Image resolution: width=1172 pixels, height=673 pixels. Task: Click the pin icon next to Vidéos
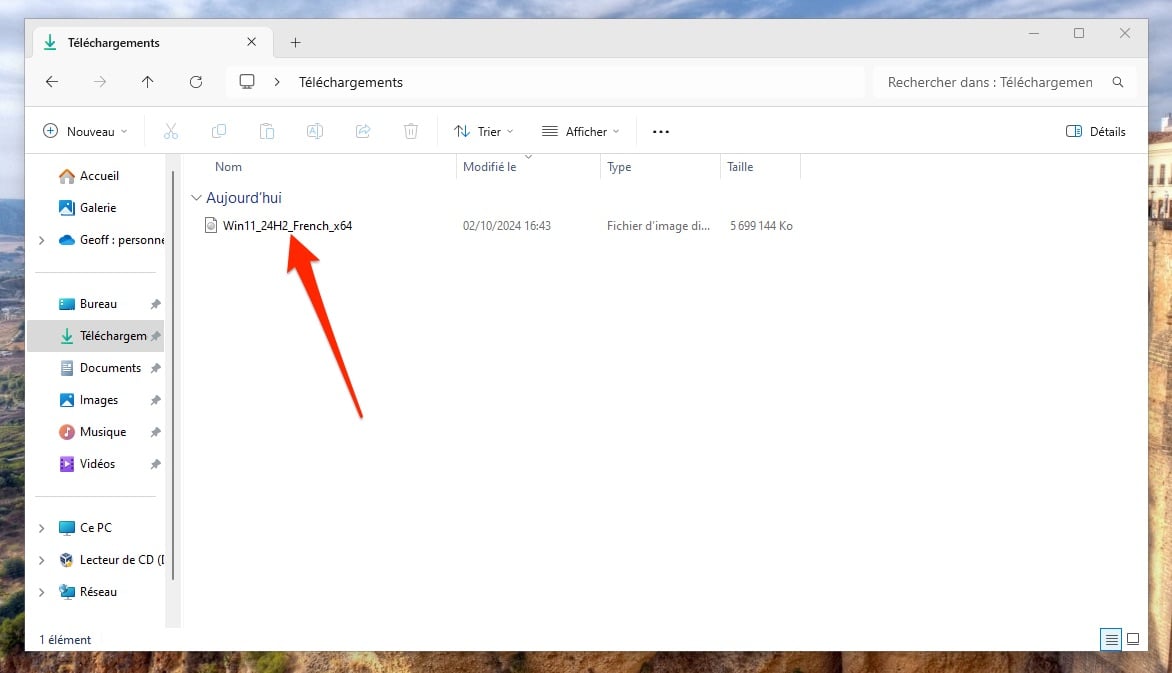point(155,464)
